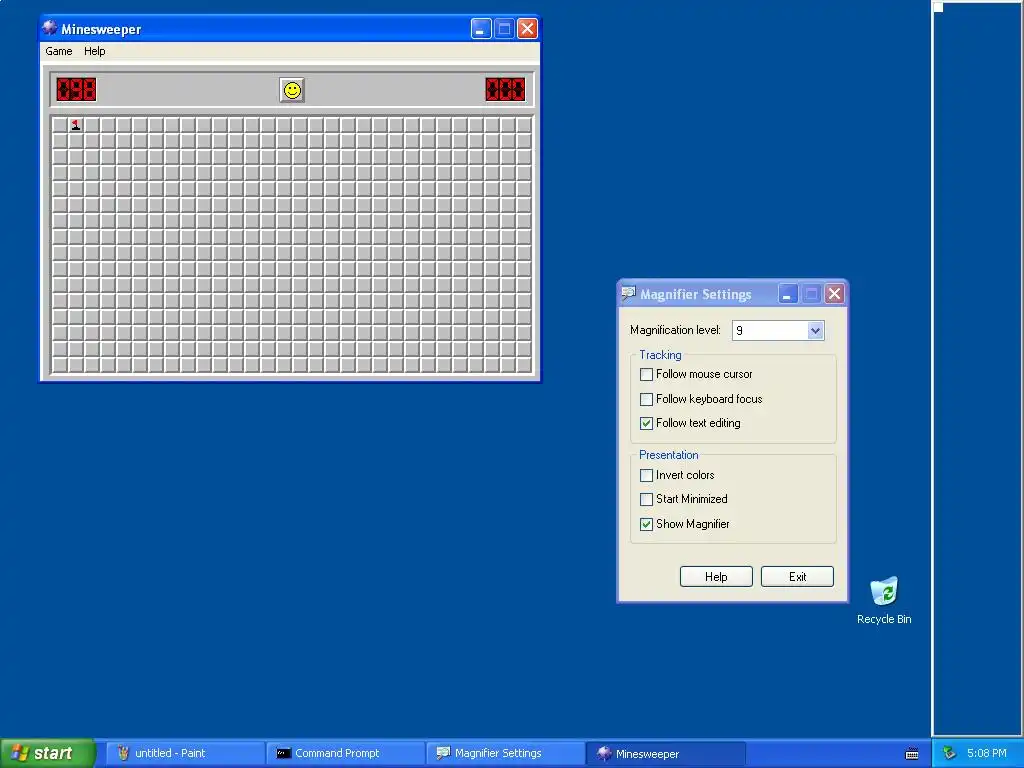Click the network icon in system tray

(949, 754)
